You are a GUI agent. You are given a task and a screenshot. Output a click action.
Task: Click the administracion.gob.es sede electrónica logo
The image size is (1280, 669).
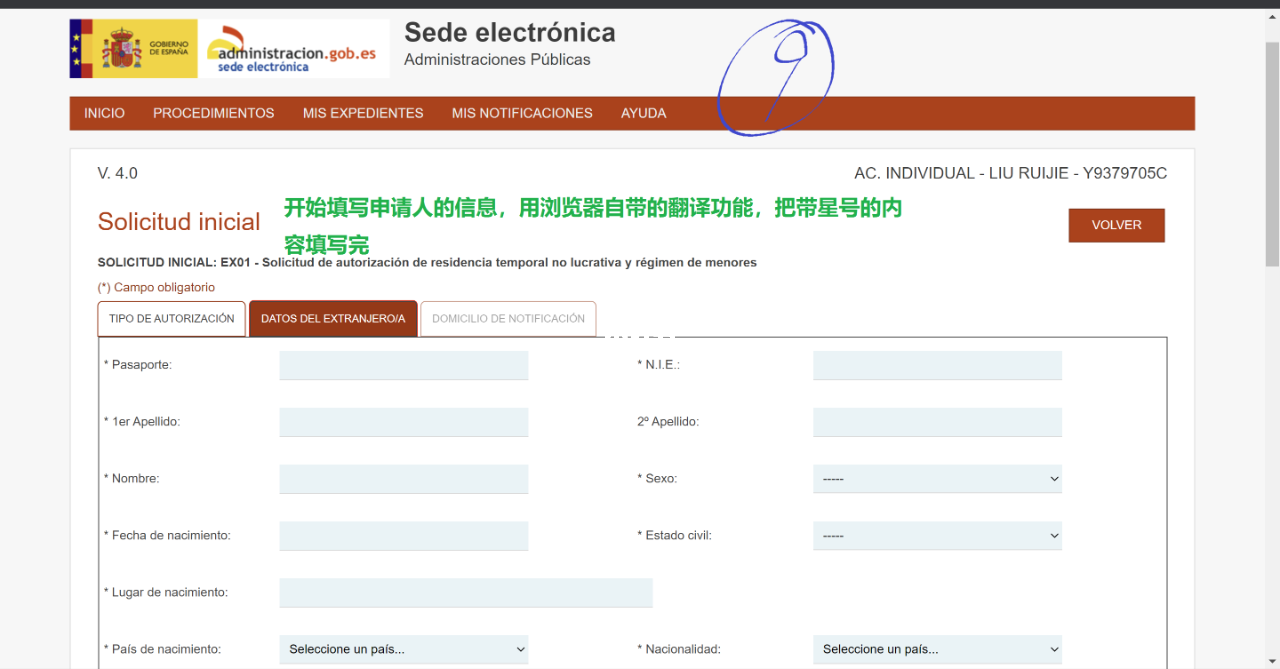pyautogui.click(x=294, y=48)
